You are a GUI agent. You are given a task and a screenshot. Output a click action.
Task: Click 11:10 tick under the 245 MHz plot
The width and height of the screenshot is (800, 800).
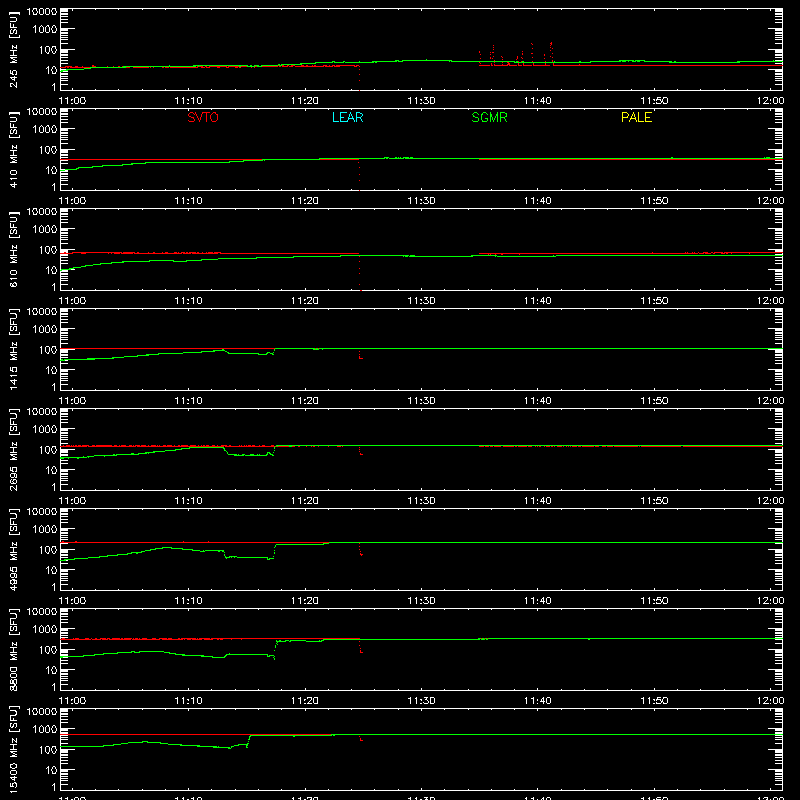click(188, 101)
